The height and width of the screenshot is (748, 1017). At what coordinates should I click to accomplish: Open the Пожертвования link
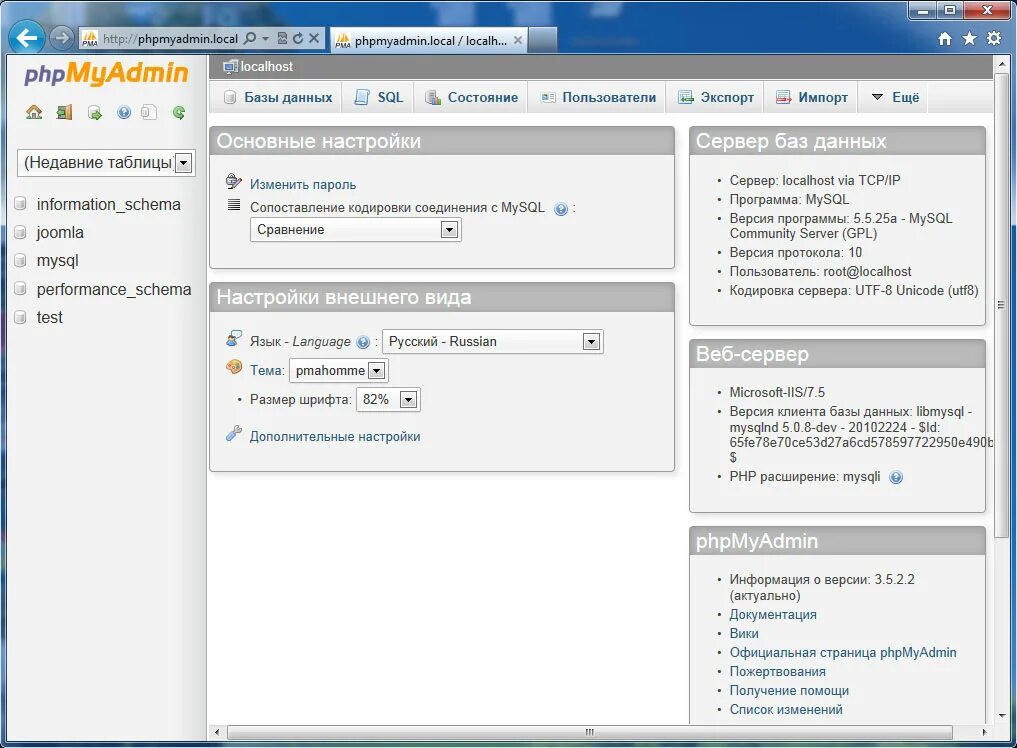tap(777, 671)
